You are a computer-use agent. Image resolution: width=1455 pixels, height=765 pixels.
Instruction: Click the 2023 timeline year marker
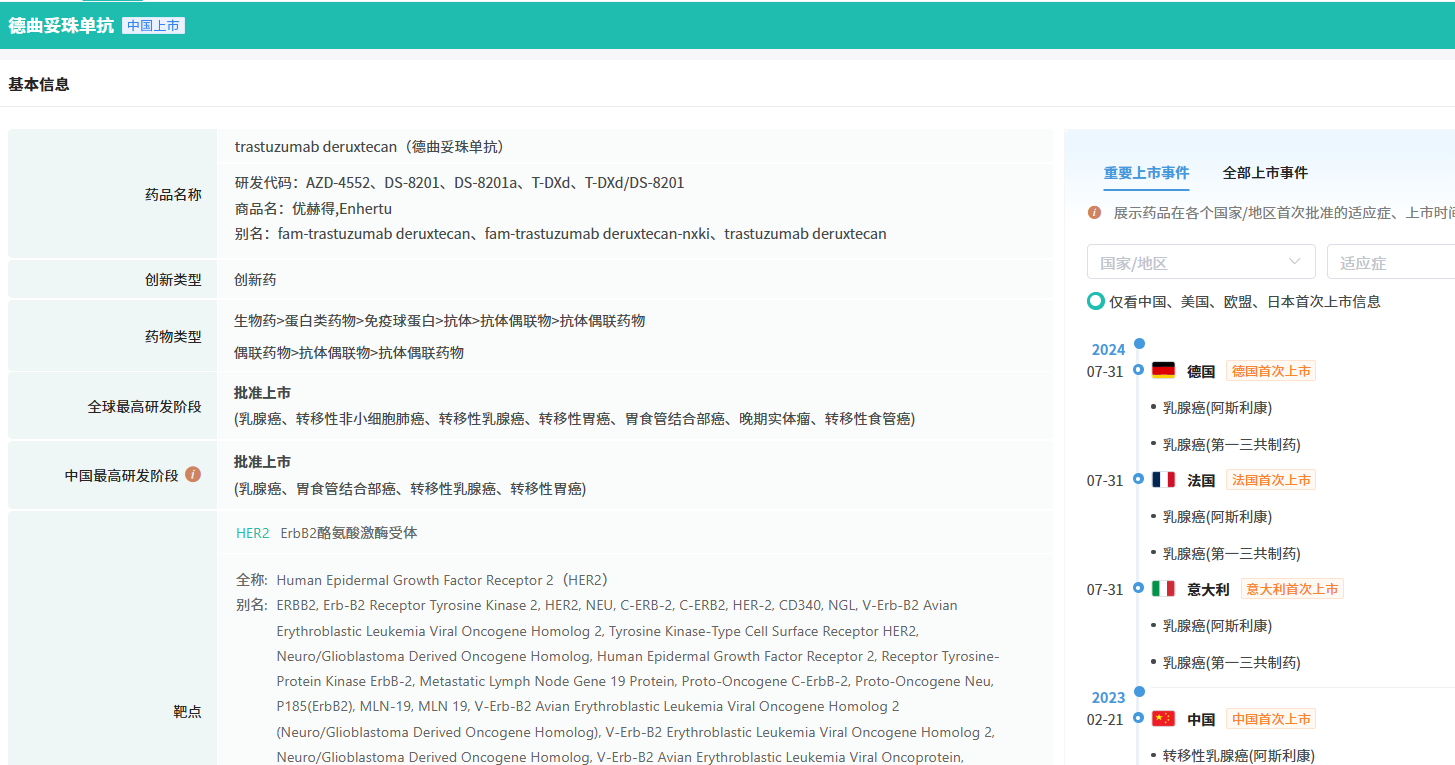[x=1108, y=697]
